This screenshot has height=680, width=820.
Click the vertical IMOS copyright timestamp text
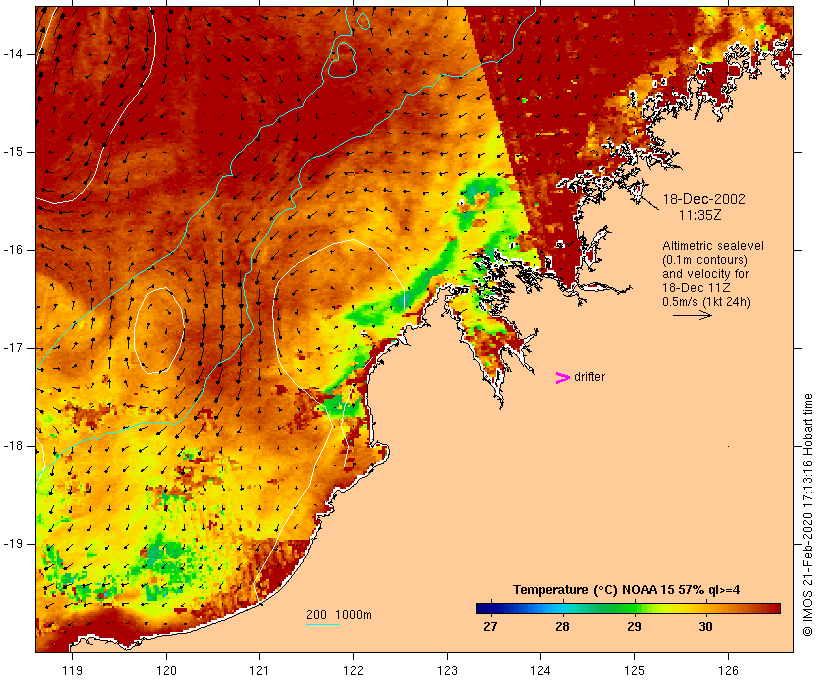pos(807,515)
